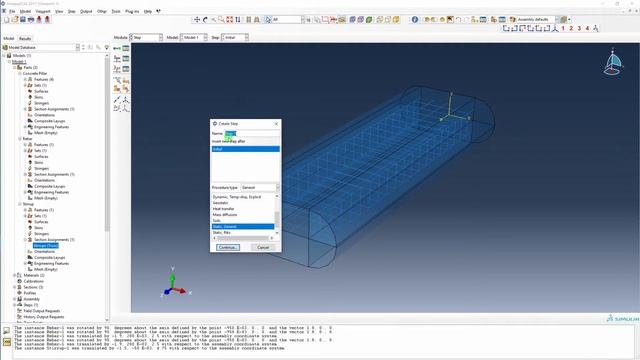Click the step Name input field
Screen dimensions: 640x360
[252, 133]
